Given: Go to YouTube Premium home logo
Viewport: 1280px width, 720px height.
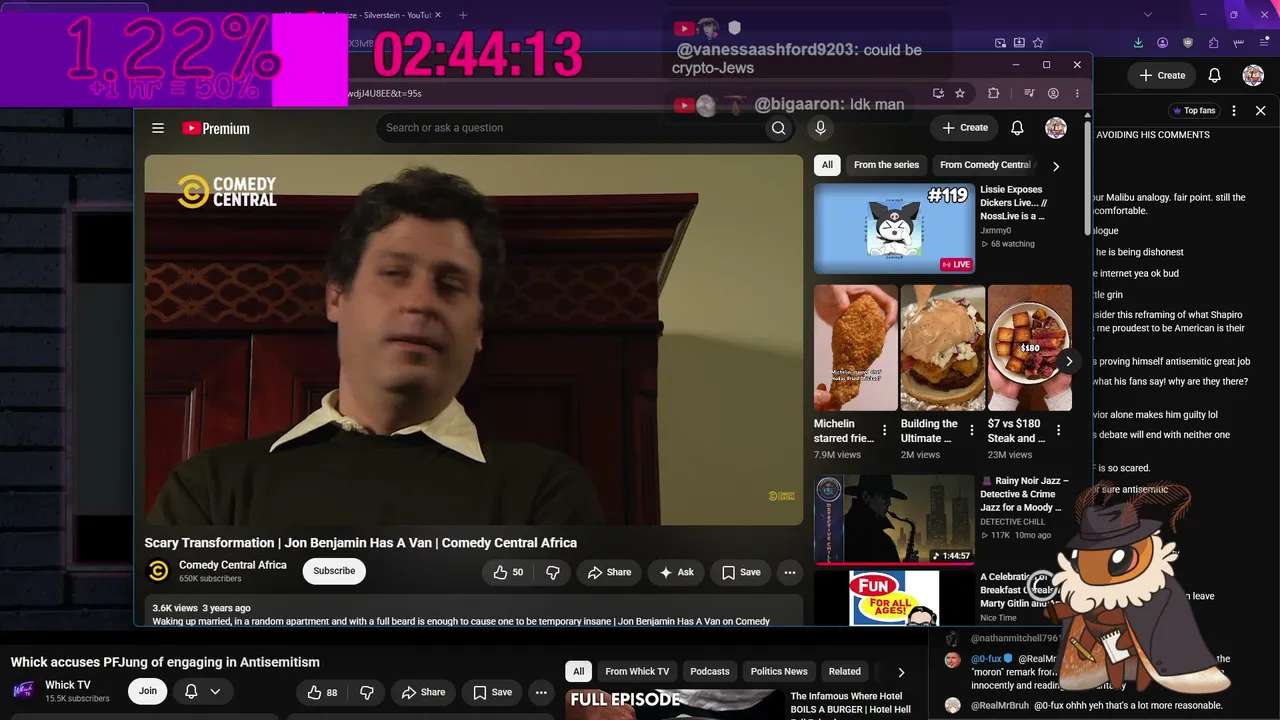Looking at the screenshot, I should (x=216, y=128).
